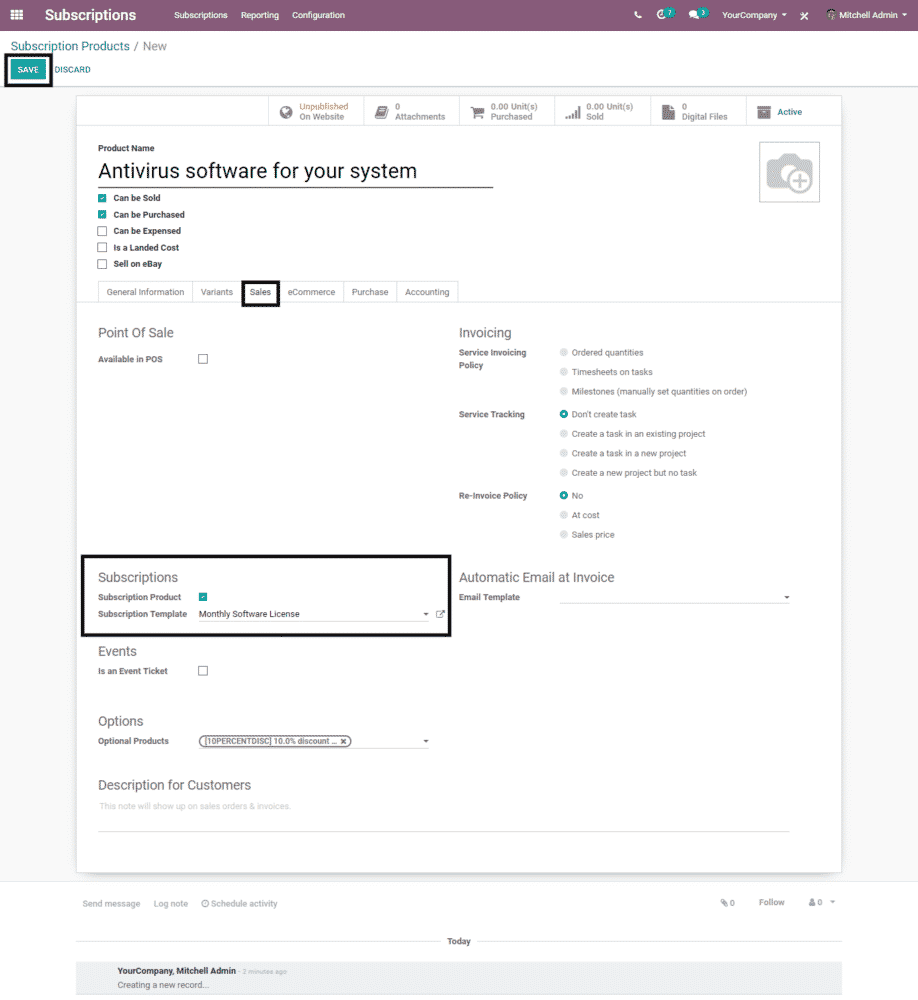The width and height of the screenshot is (918, 1000).
Task: Click the Unpublished On Website globe button
Action: (x=315, y=112)
